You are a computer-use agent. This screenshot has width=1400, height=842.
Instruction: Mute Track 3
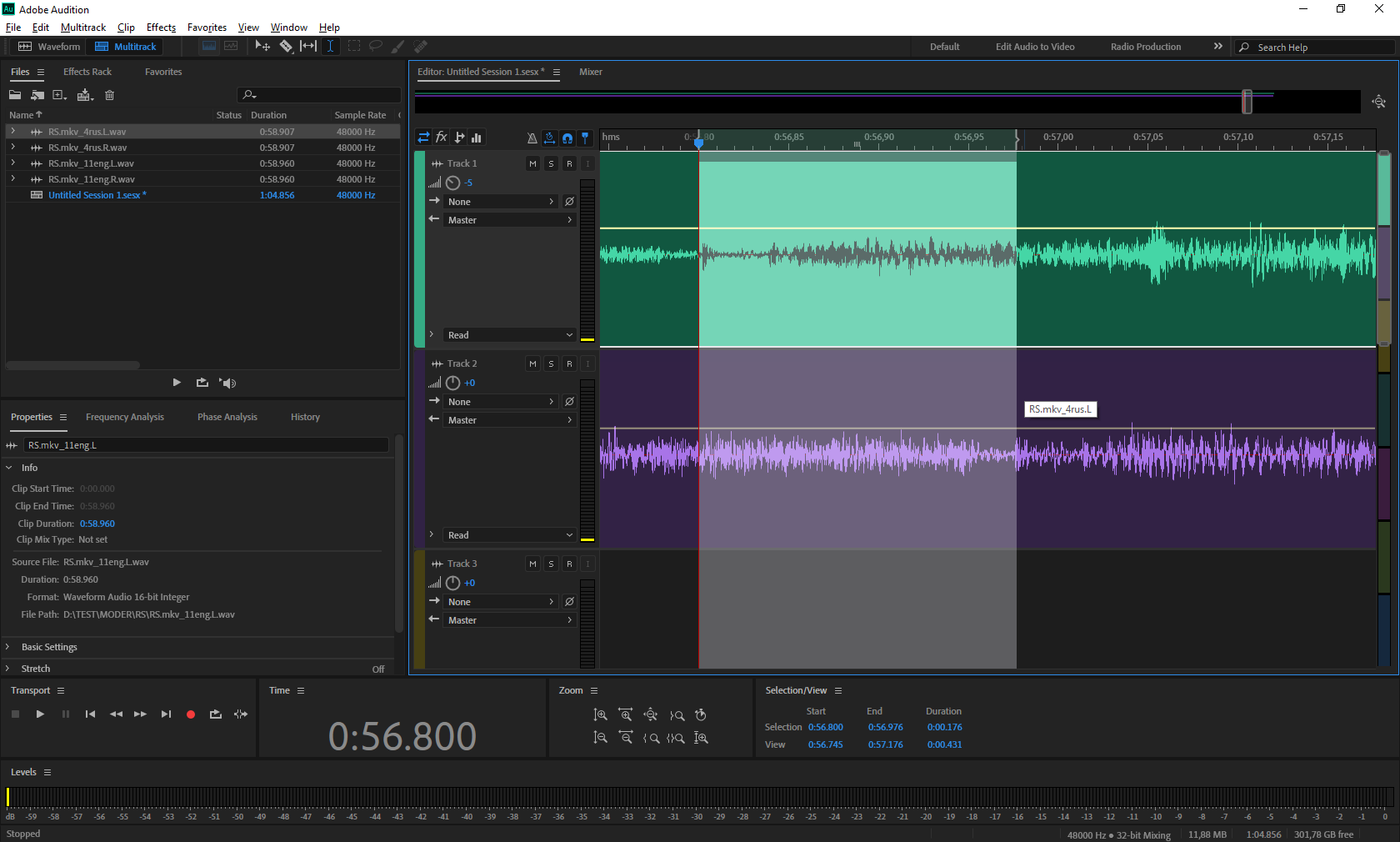click(532, 564)
